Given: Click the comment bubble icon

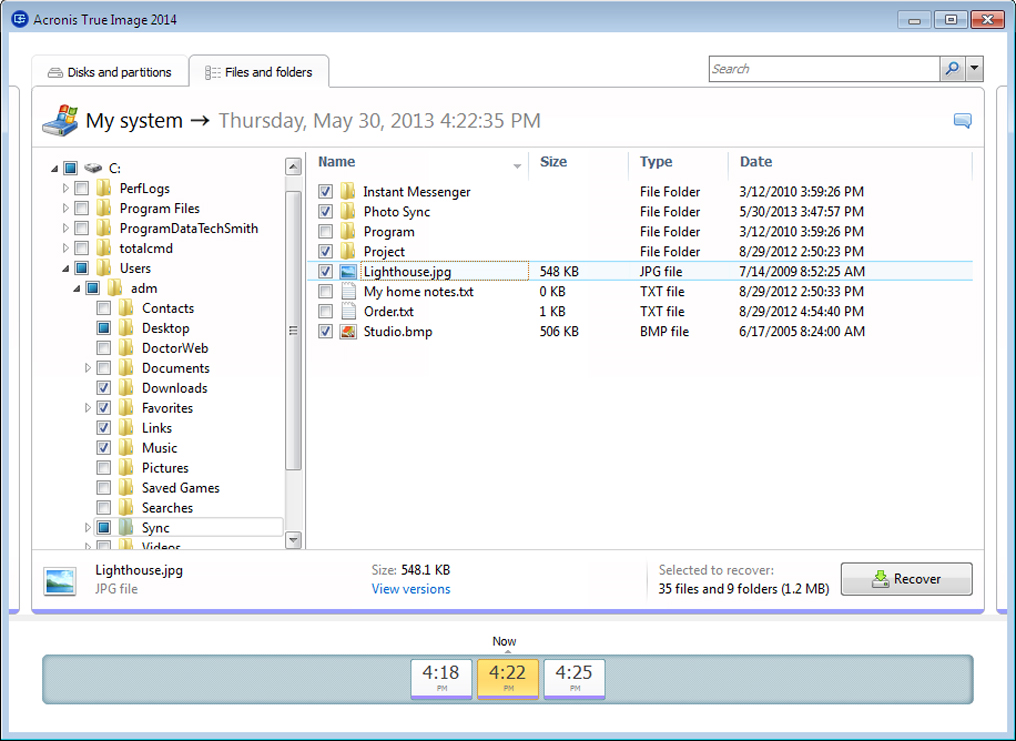Looking at the screenshot, I should (962, 121).
